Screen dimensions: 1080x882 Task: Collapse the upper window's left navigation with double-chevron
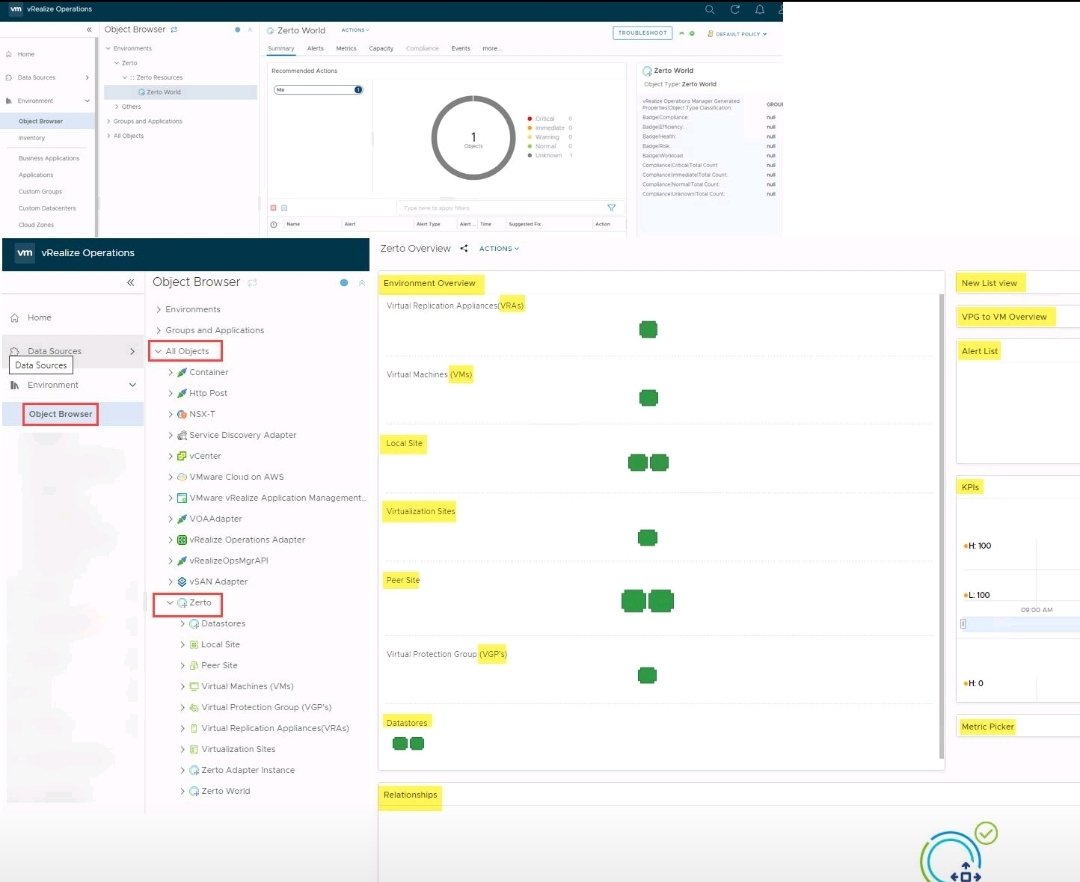[x=89, y=30]
